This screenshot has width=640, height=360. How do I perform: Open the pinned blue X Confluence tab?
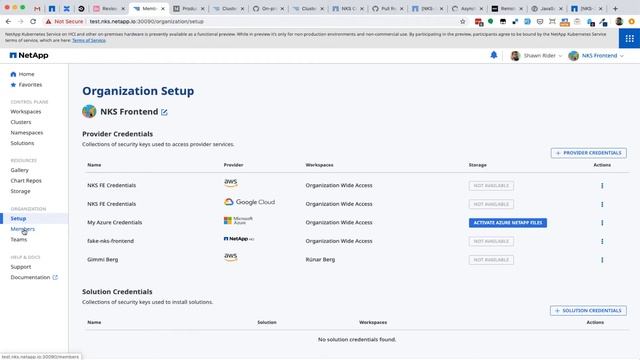click(x=67, y=8)
